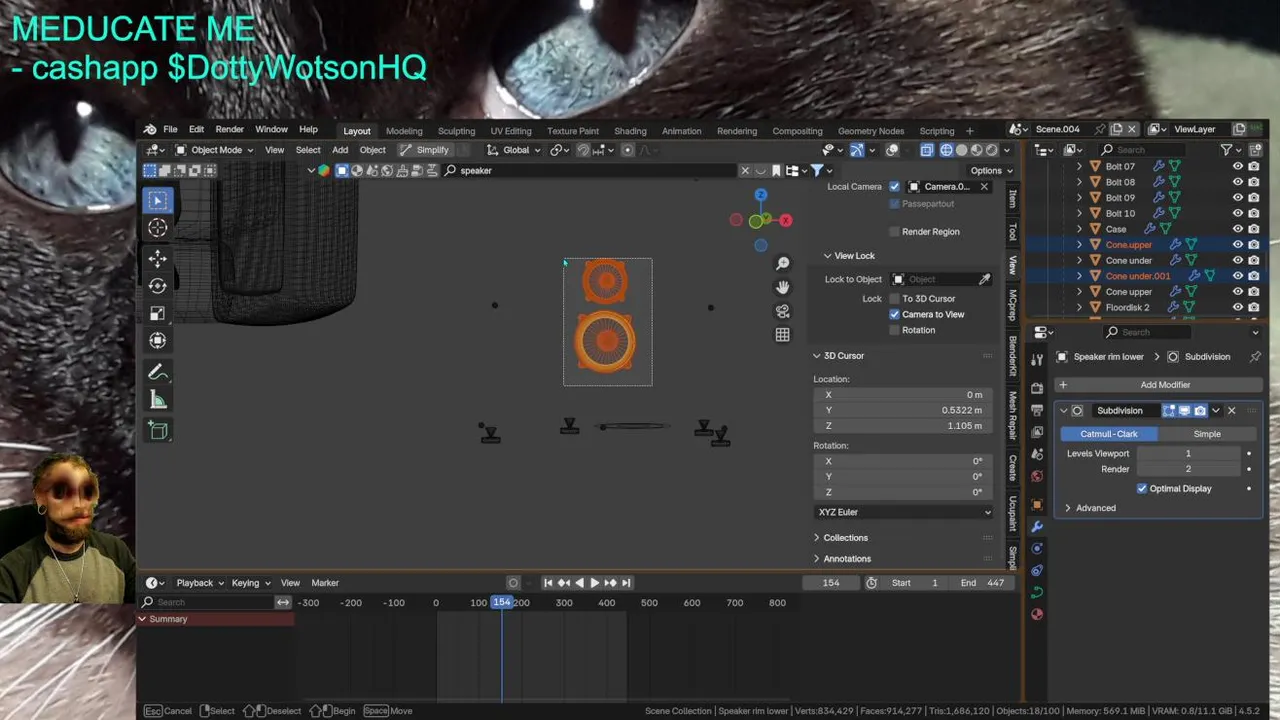Open the Object Mode dropdown
Screen dimensions: 1280x720
tap(214, 150)
